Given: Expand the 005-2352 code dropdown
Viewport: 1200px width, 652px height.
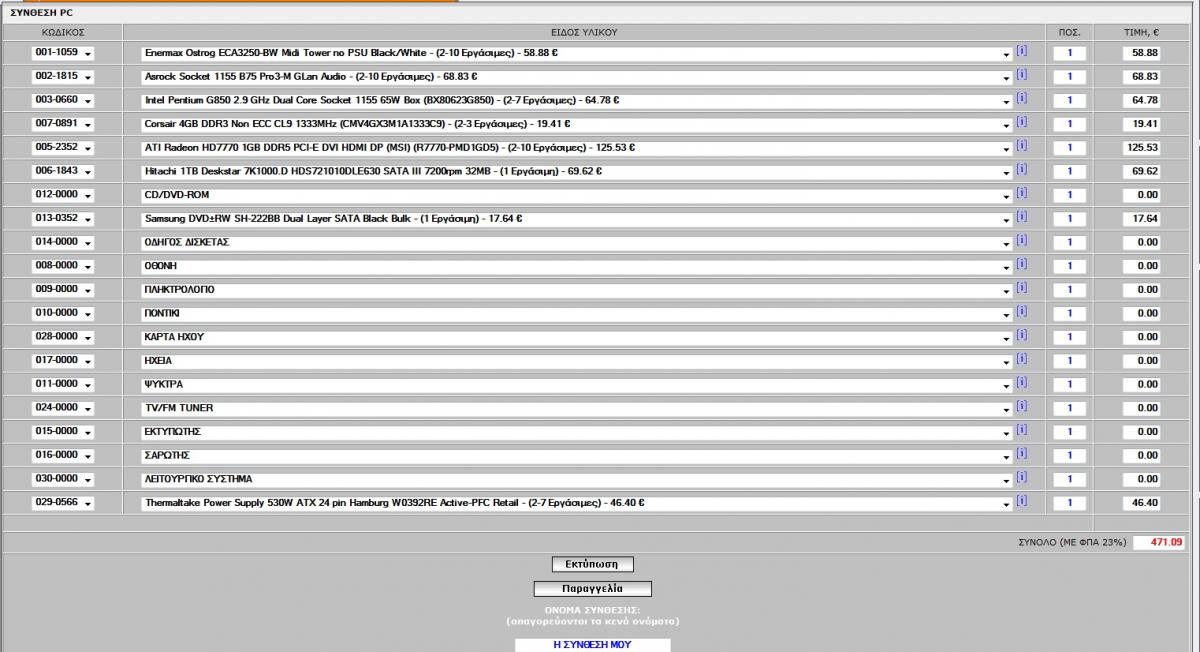Looking at the screenshot, I should point(62,147).
